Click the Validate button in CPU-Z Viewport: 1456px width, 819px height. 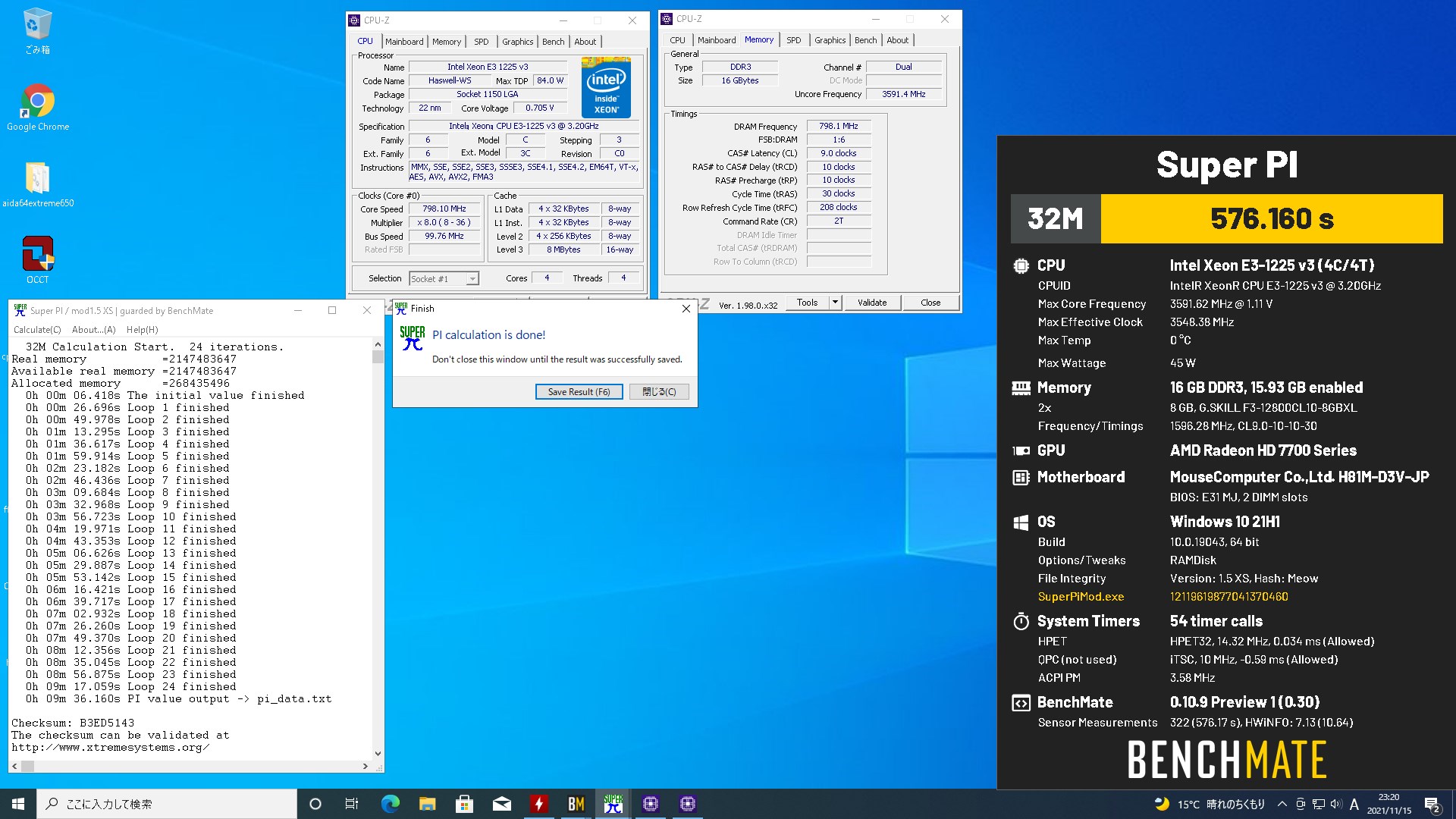(872, 303)
